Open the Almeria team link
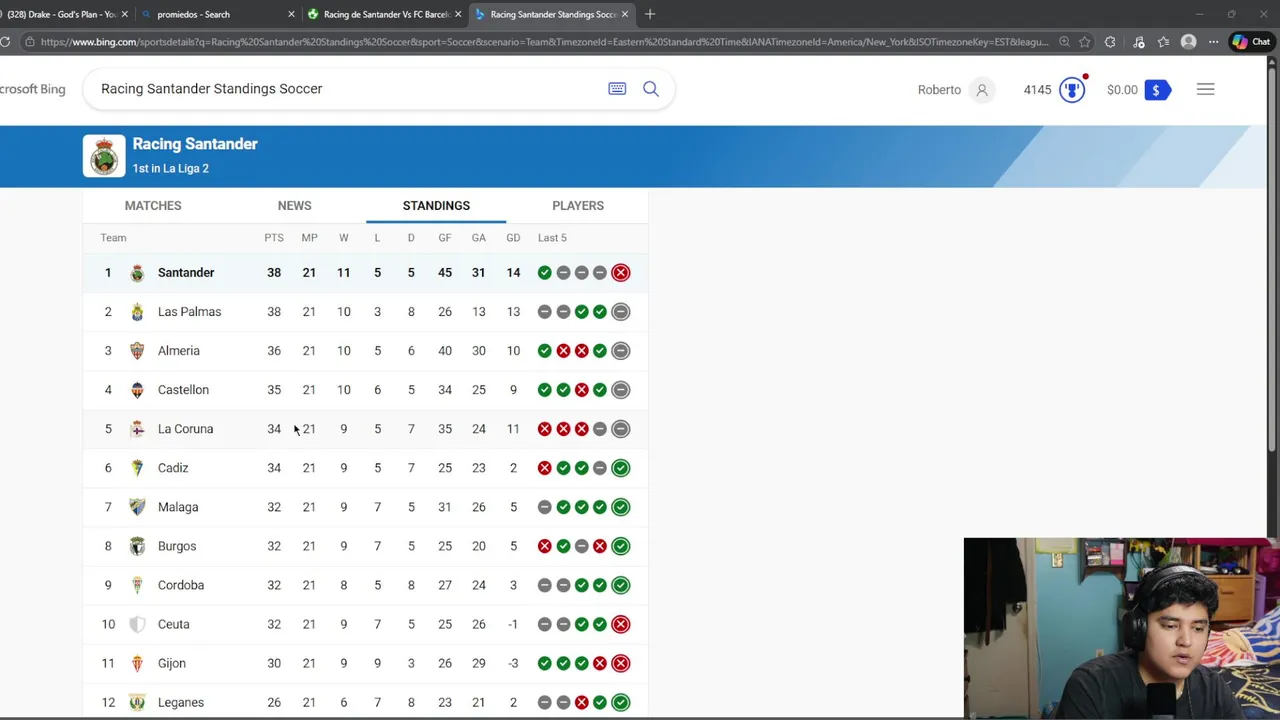 (179, 351)
